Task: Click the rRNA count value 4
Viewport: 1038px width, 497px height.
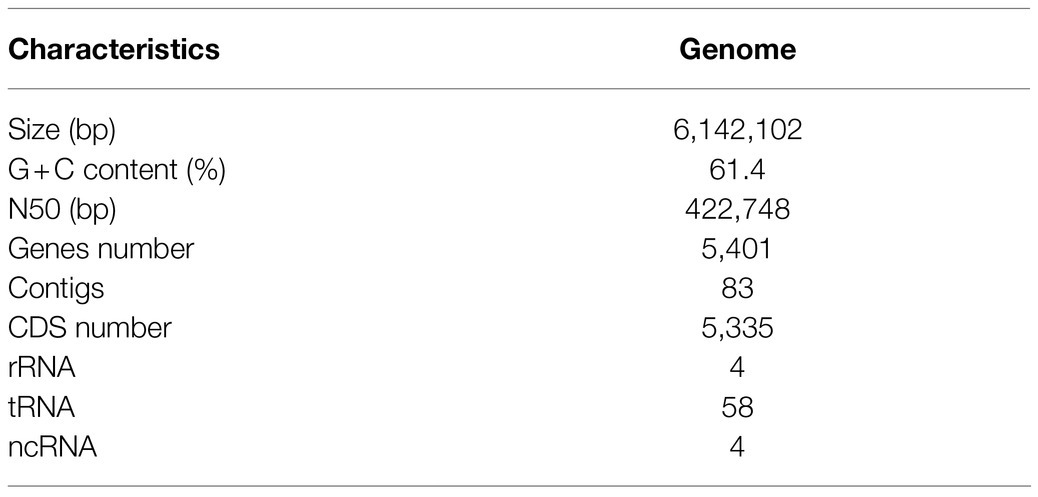Action: (x=737, y=368)
